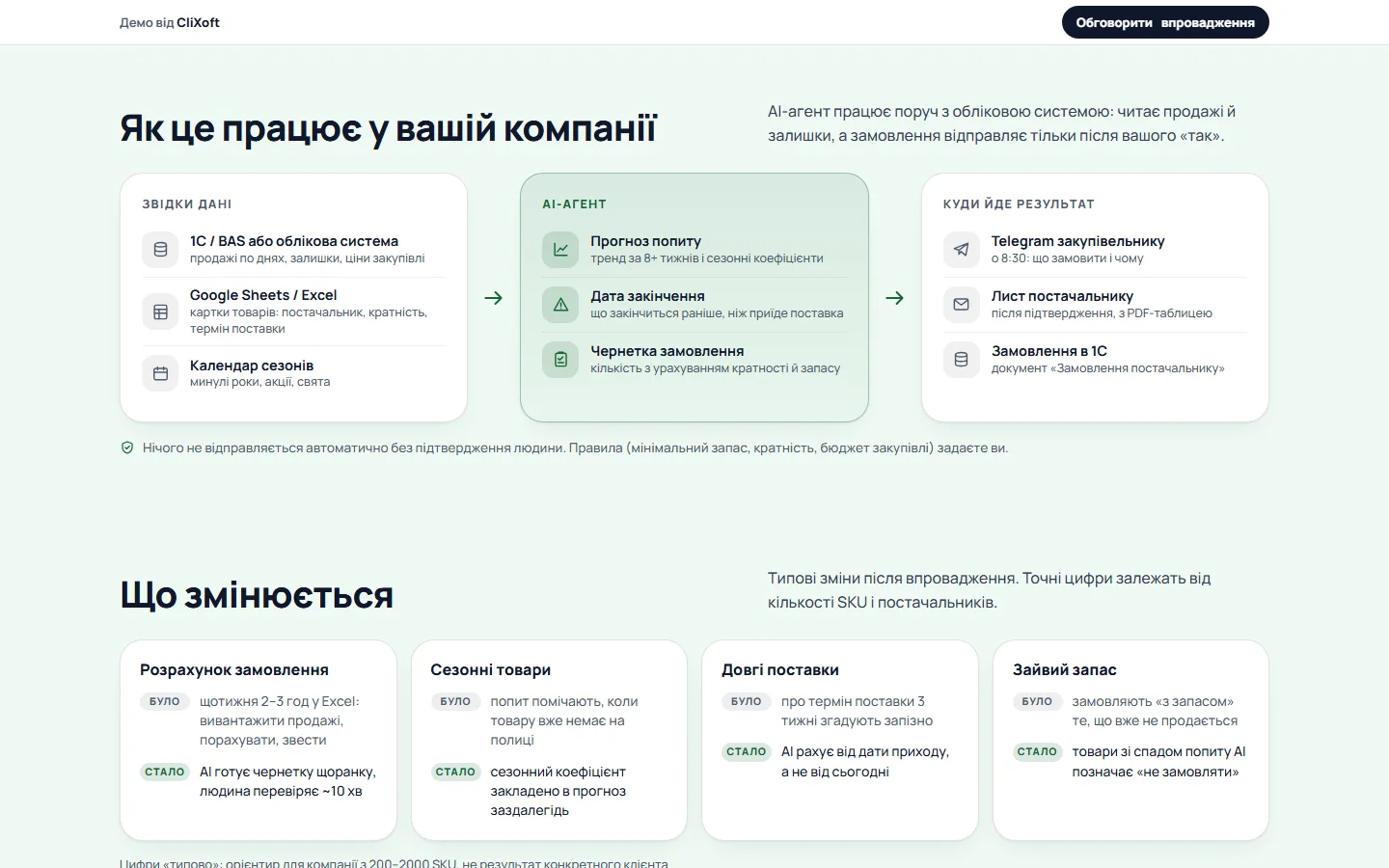Click the clipboard check icon at 'Чернетка замовлення'
This screenshot has width=1389, height=868.
pyautogui.click(x=560, y=360)
